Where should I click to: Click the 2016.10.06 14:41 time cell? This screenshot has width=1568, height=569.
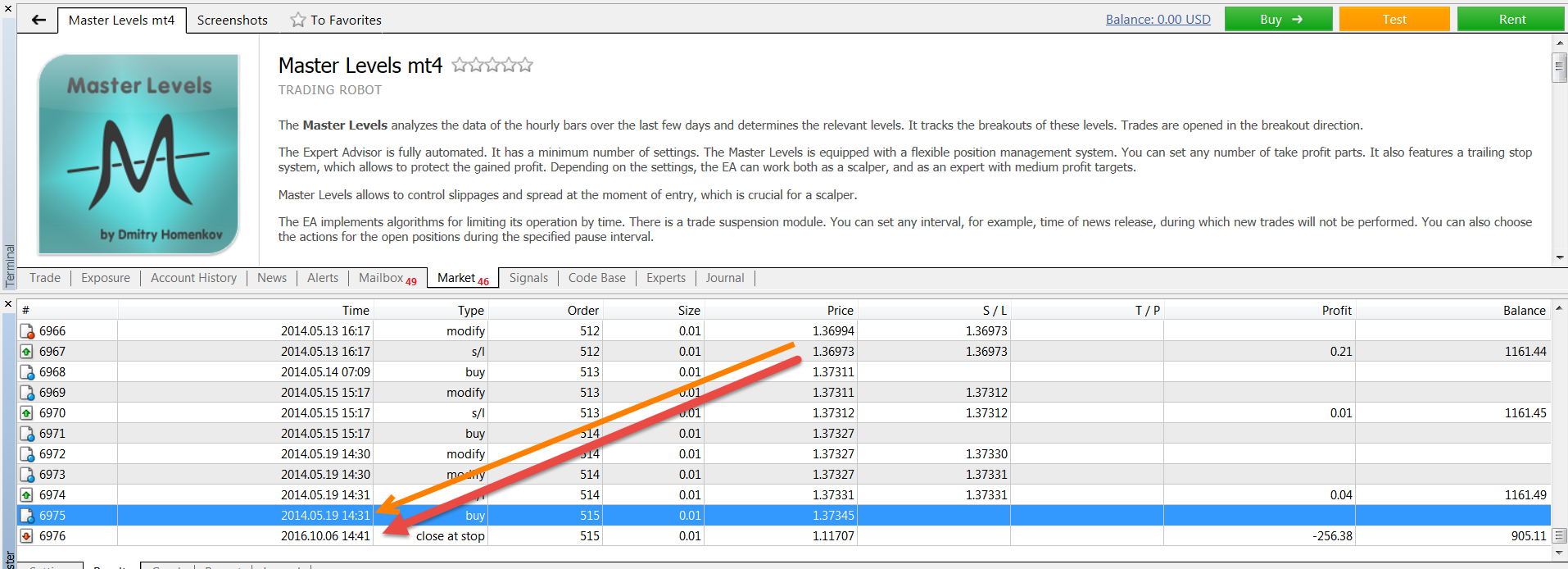pos(325,536)
